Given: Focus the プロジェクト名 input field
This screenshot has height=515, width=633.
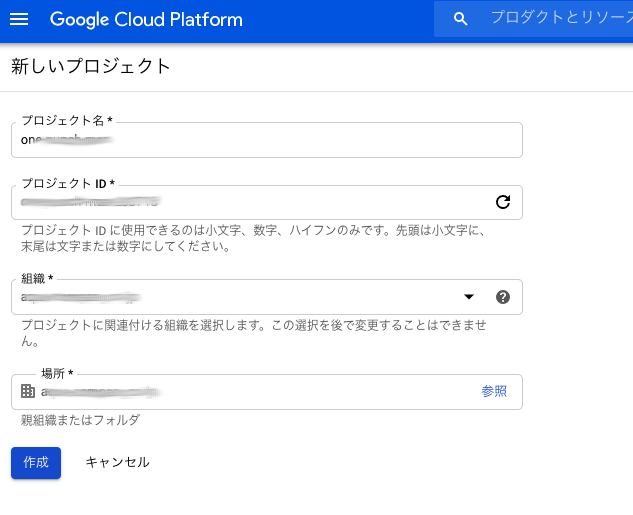Looking at the screenshot, I should click(x=267, y=140).
